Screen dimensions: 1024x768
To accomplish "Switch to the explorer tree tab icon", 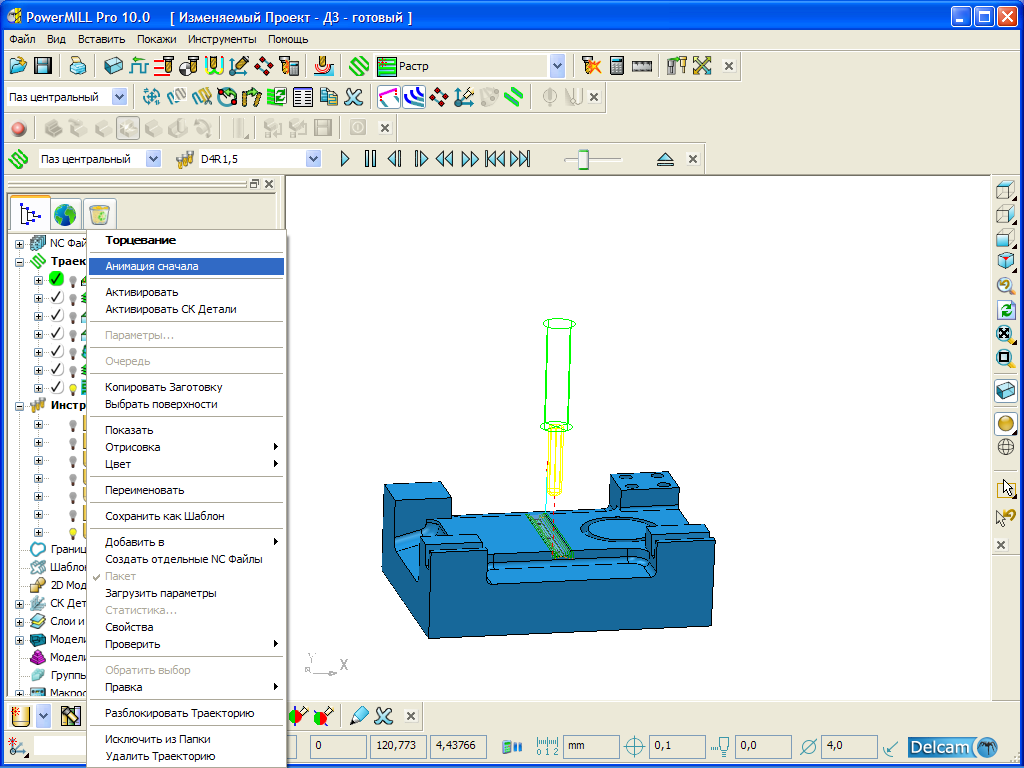I will (x=30, y=213).
